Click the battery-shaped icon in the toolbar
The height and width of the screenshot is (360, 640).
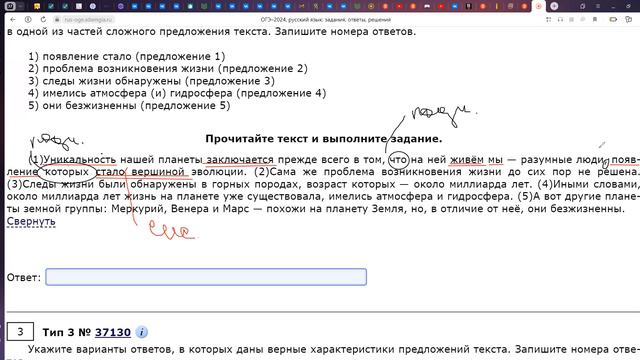coord(613,19)
